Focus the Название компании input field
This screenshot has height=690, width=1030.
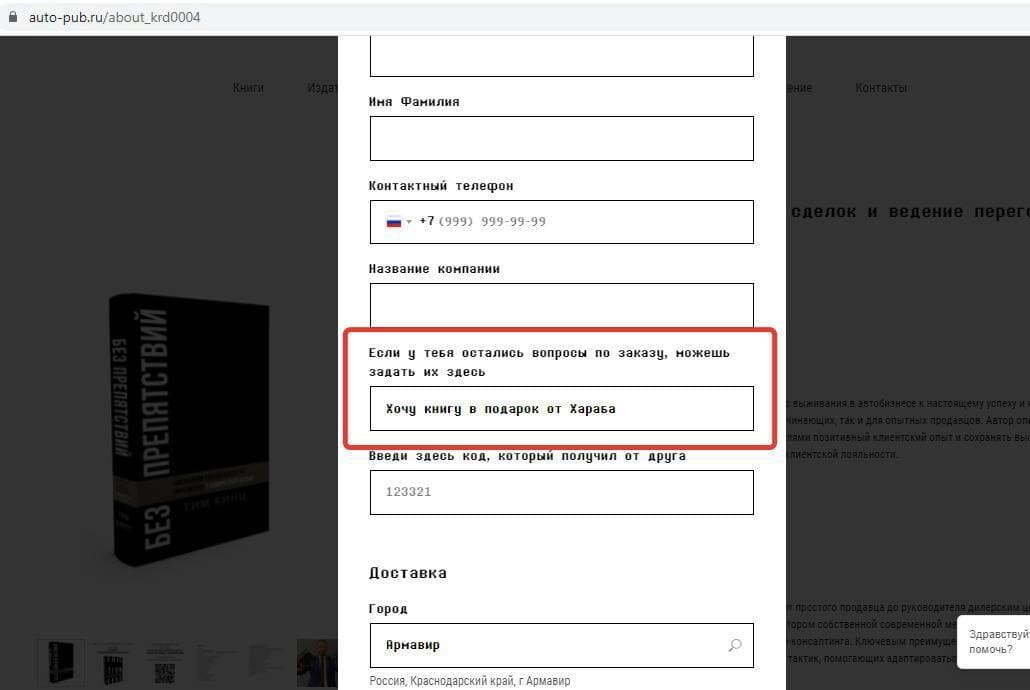[x=562, y=305]
